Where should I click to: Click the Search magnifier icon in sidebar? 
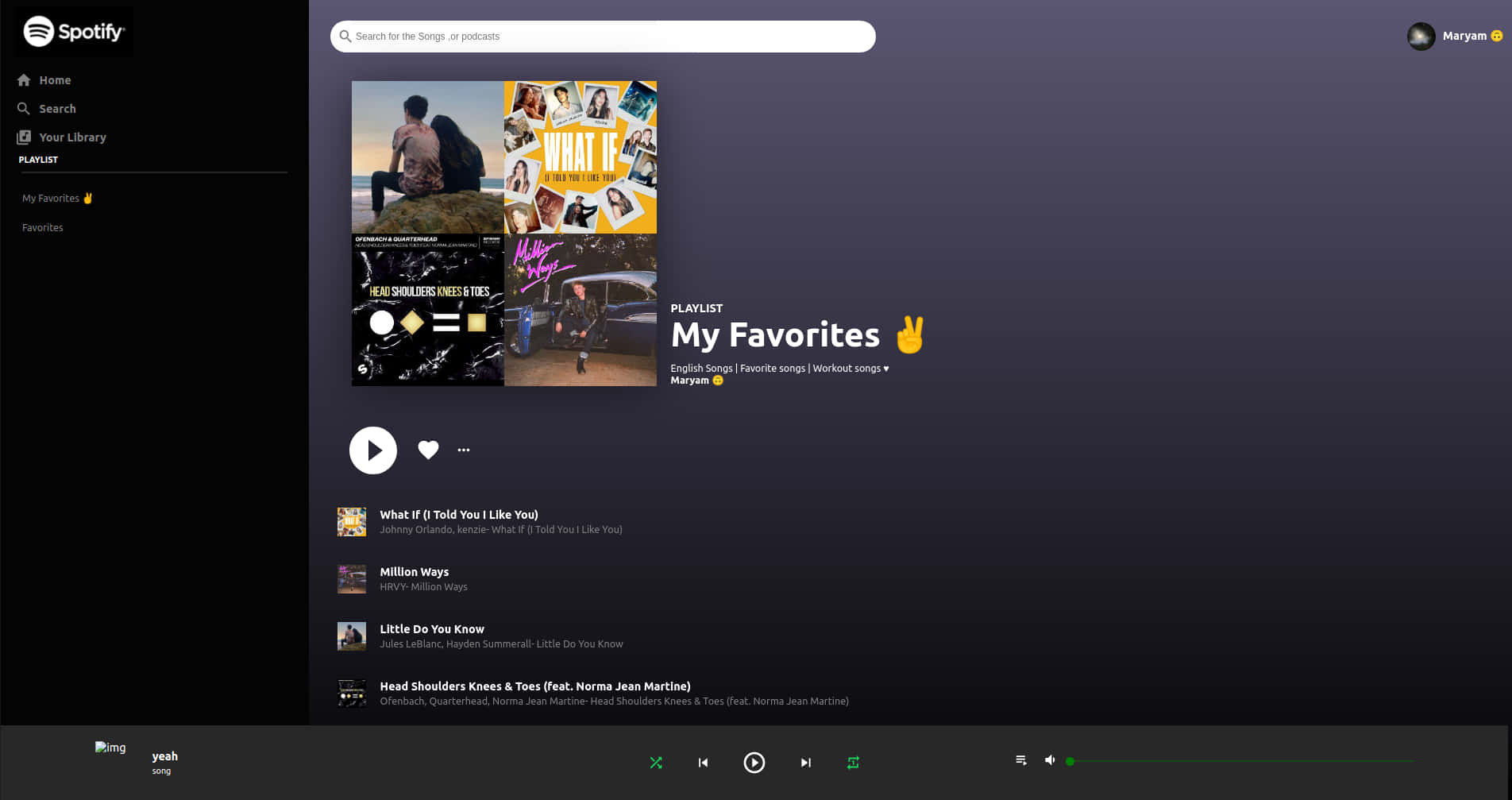(24, 109)
